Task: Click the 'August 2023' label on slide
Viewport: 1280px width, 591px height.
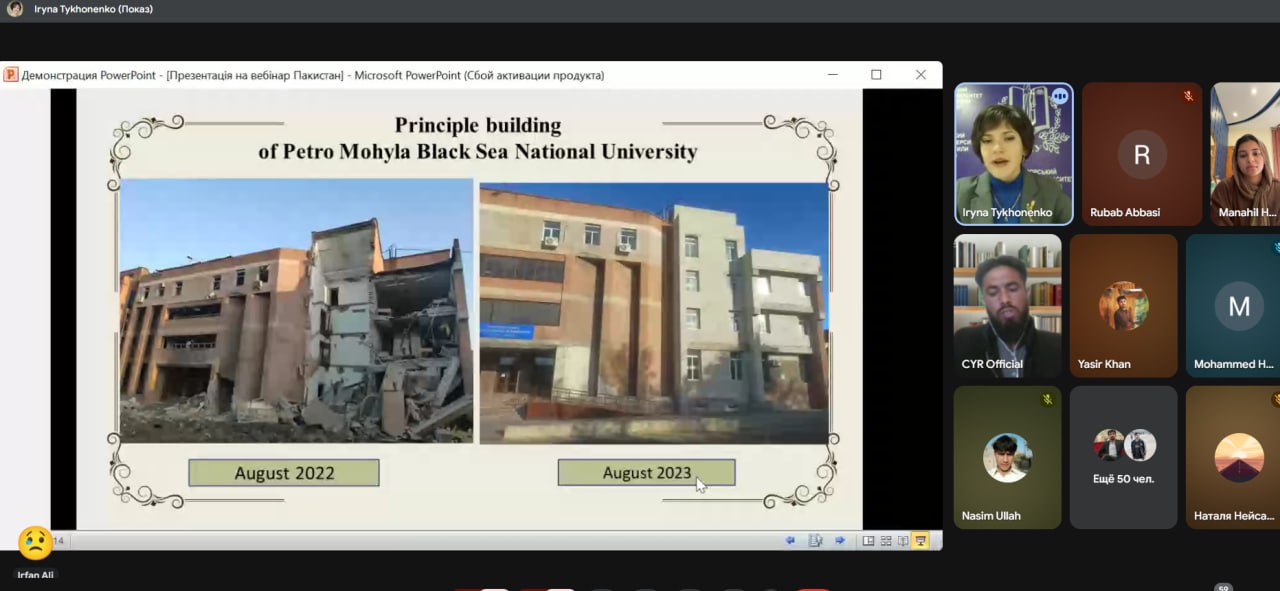Action: point(646,473)
